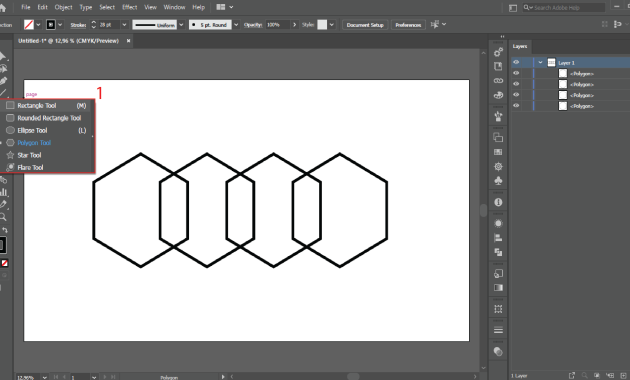Open the overlapping circles panel icon
630x380 pixels.
click(x=498, y=351)
